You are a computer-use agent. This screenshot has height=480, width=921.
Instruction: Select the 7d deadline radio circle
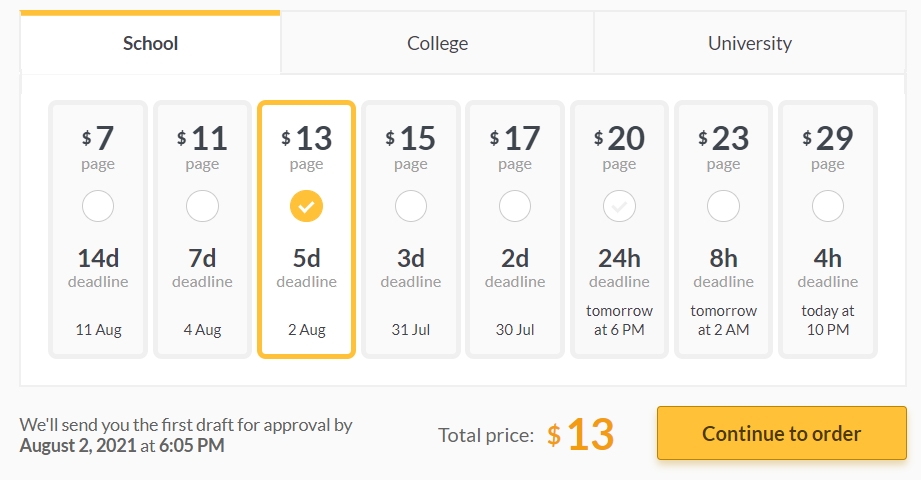(202, 206)
